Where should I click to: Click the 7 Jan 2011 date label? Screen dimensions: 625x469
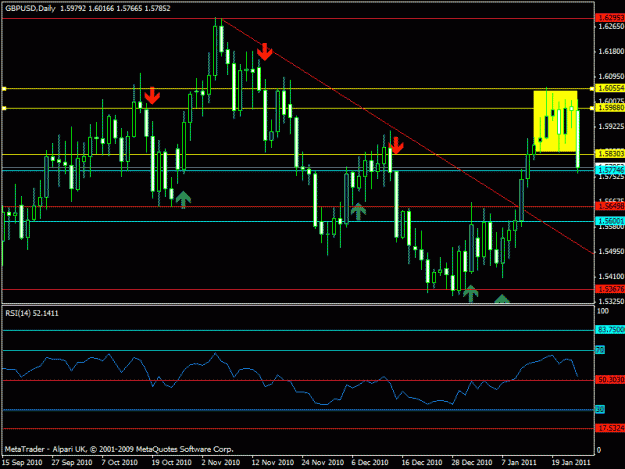[519, 463]
